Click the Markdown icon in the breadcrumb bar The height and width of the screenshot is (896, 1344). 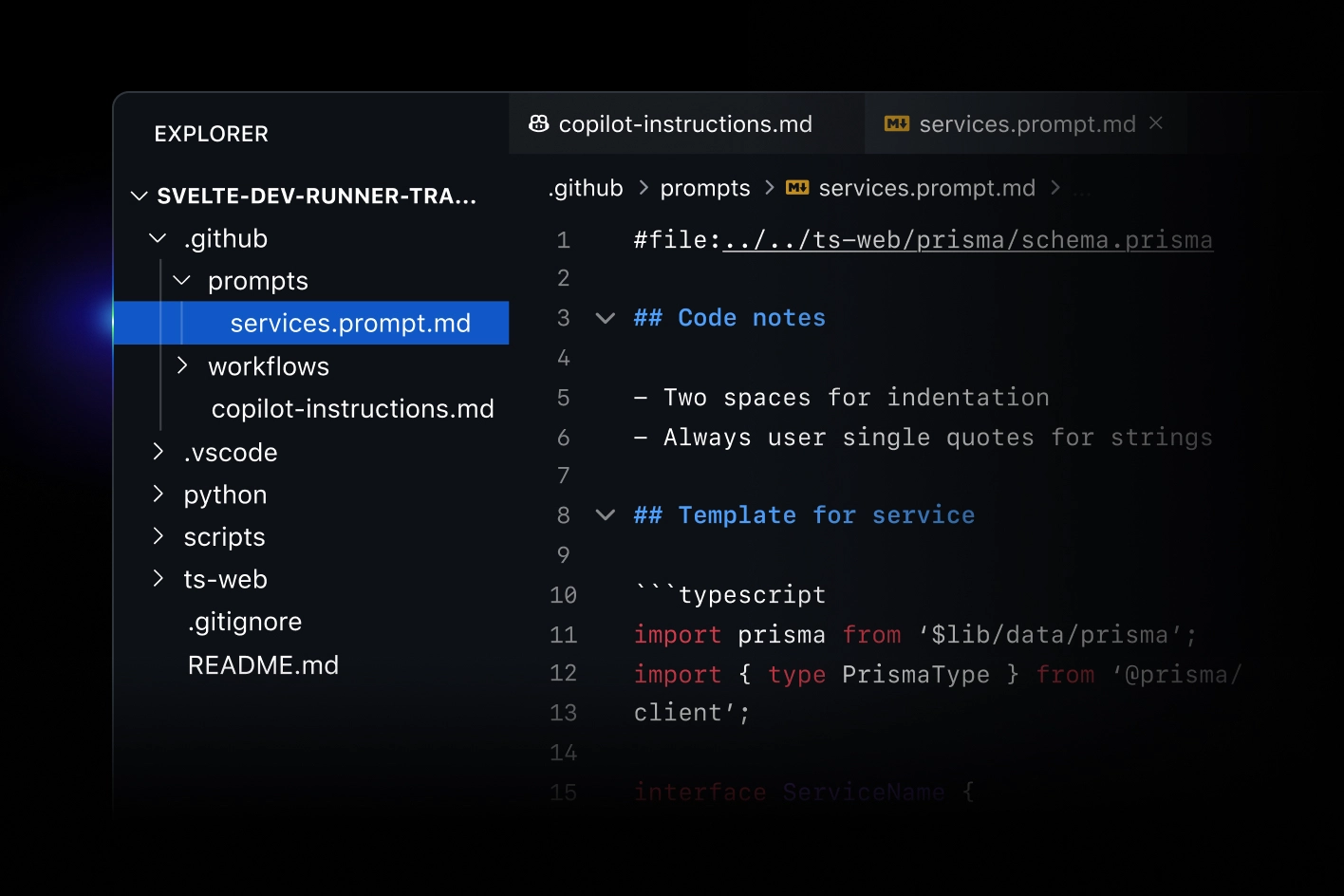(795, 187)
